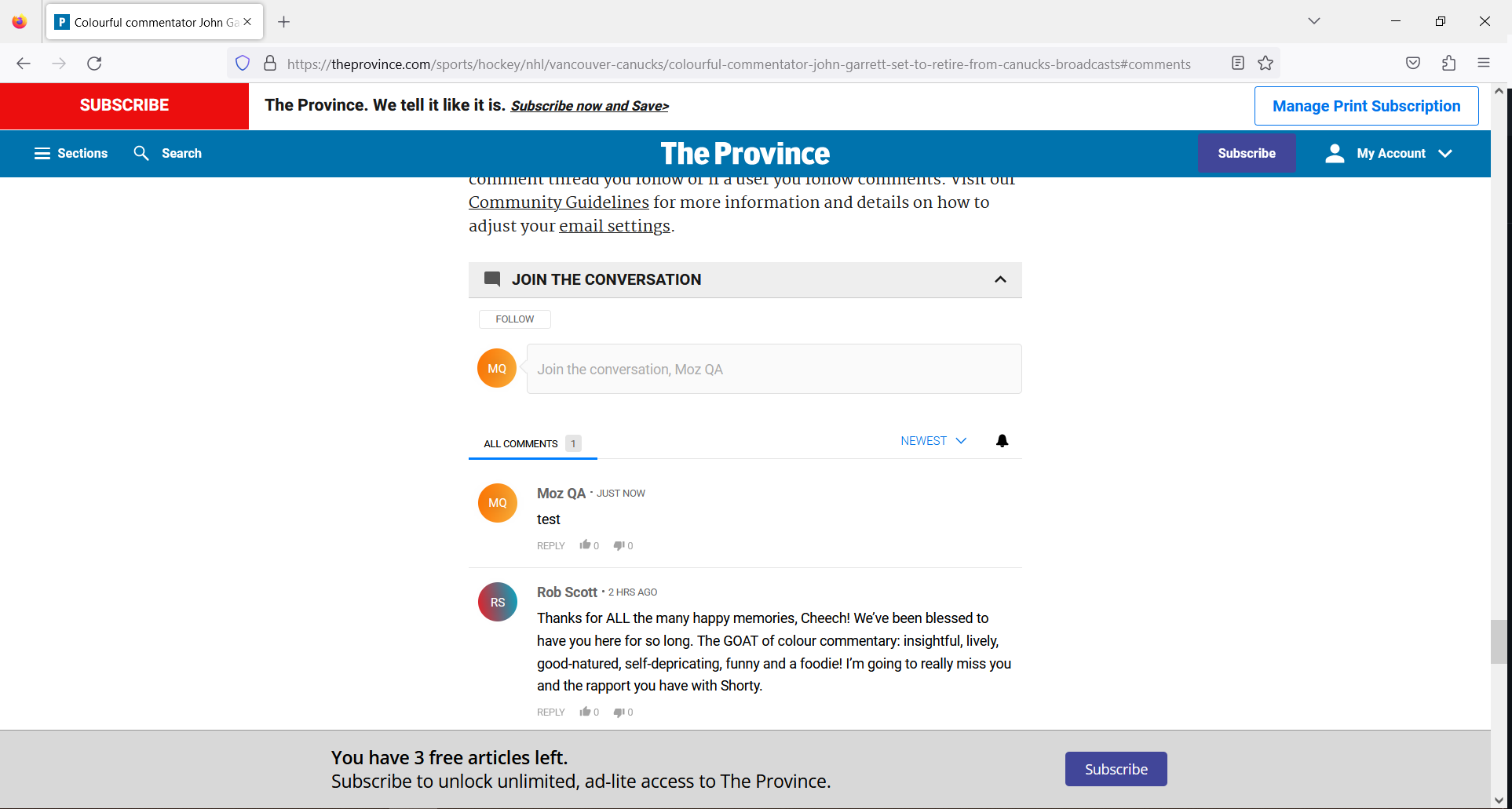Save page to Pocket
1512x809 pixels.
(x=1413, y=63)
